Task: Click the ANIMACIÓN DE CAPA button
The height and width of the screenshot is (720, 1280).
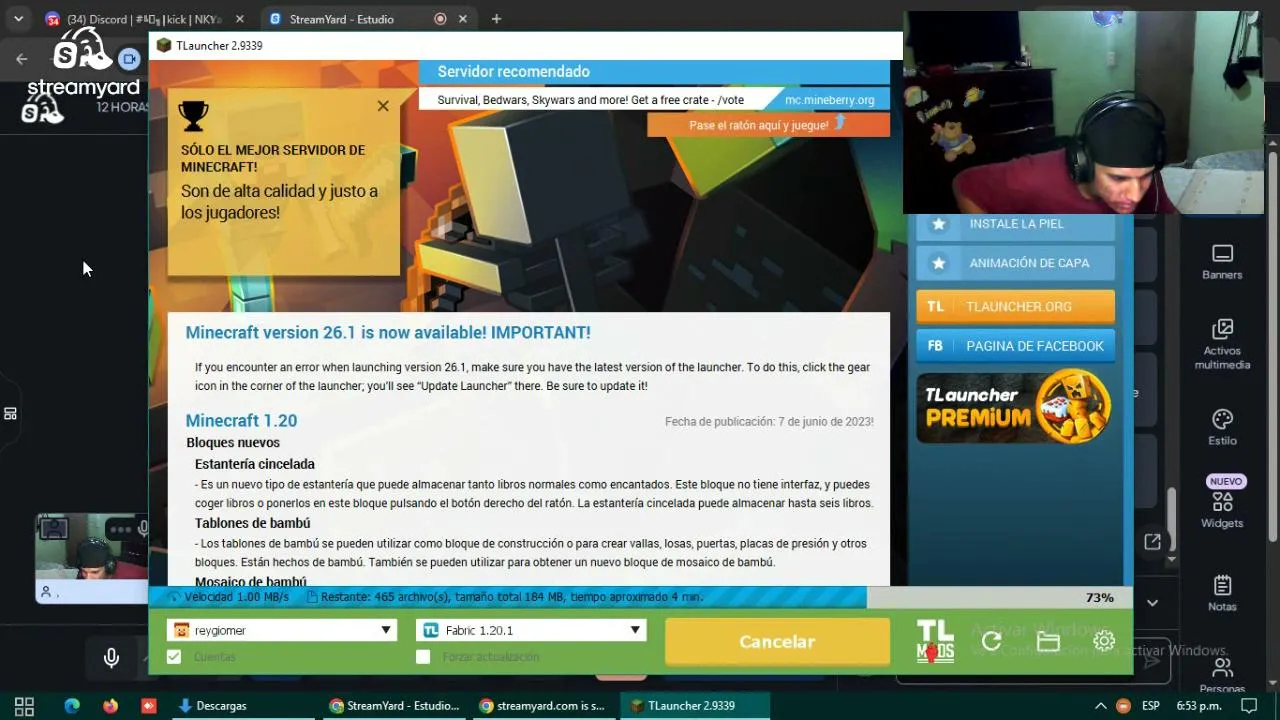Action: pos(1015,263)
